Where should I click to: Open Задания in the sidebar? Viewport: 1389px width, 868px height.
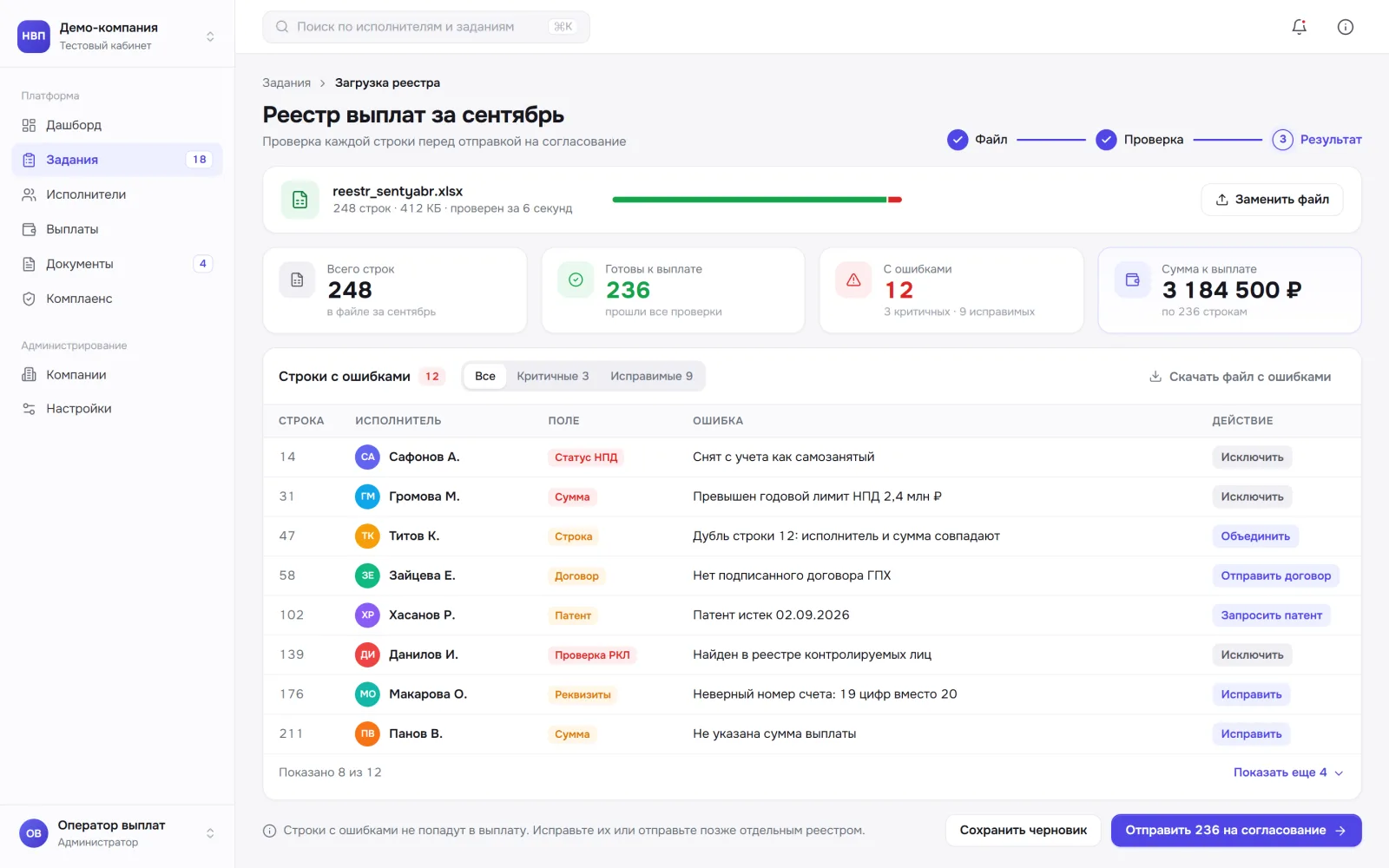pos(117,160)
